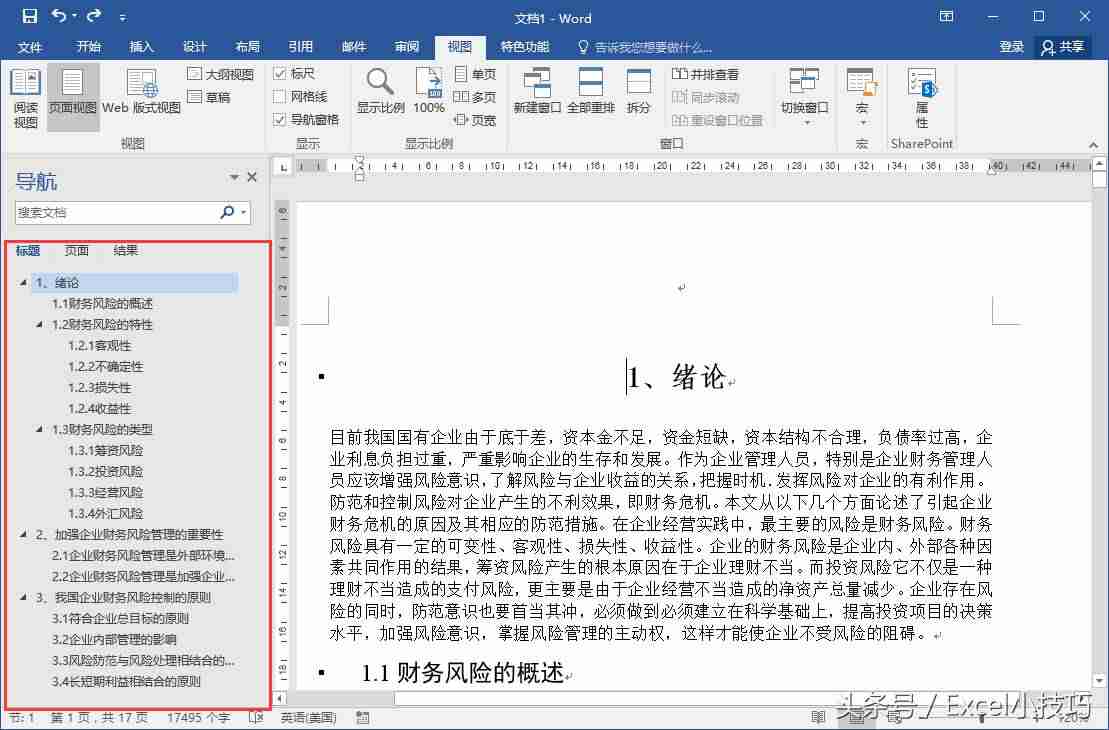This screenshot has height=730, width=1109.
Task: Click the language 英语(美国) in status bar
Action: (x=308, y=717)
